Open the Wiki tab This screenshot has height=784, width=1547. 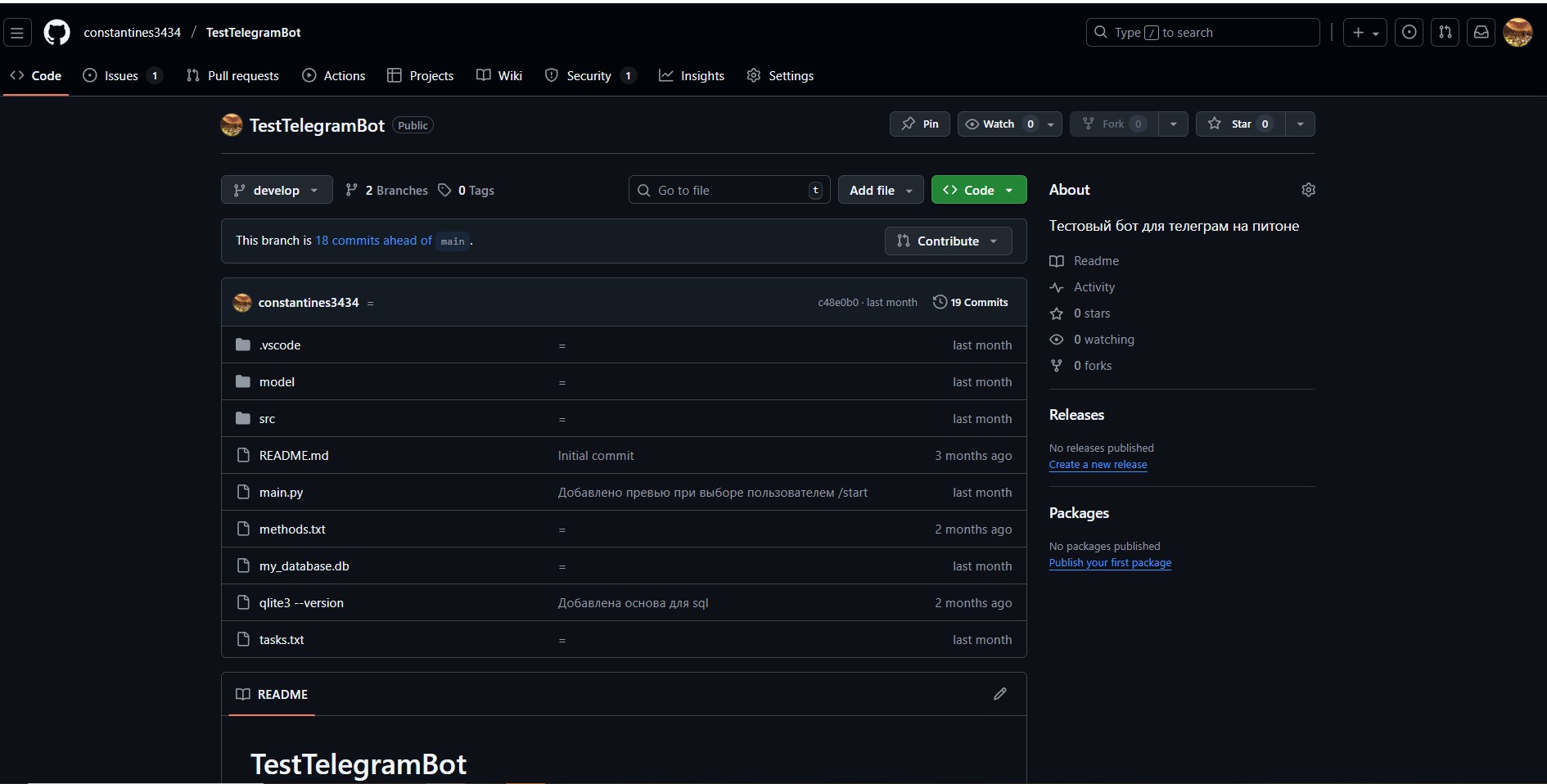coord(499,75)
